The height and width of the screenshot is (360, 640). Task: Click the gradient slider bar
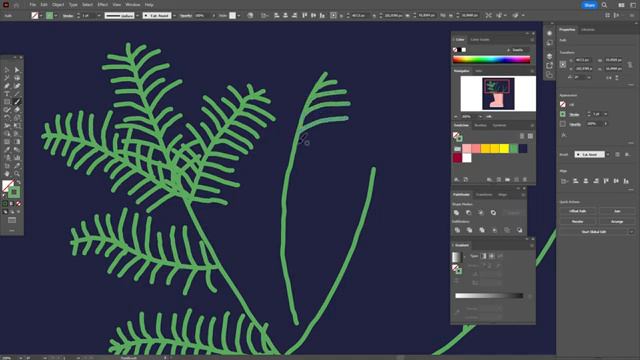coord(489,296)
